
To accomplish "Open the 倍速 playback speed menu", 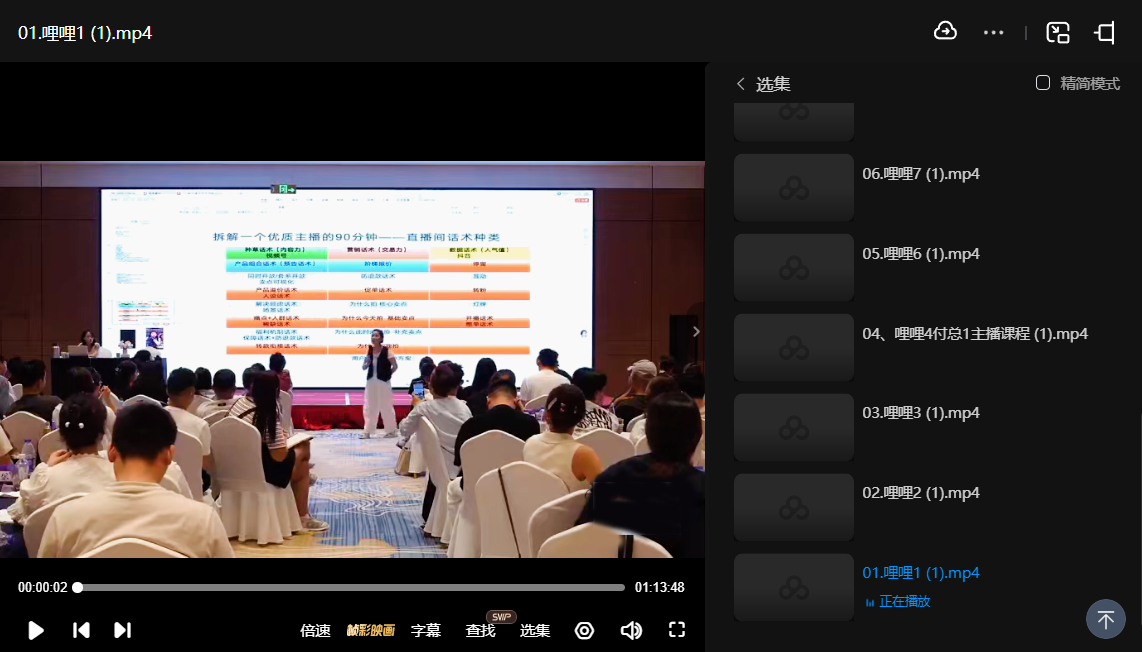I will tap(315, 630).
